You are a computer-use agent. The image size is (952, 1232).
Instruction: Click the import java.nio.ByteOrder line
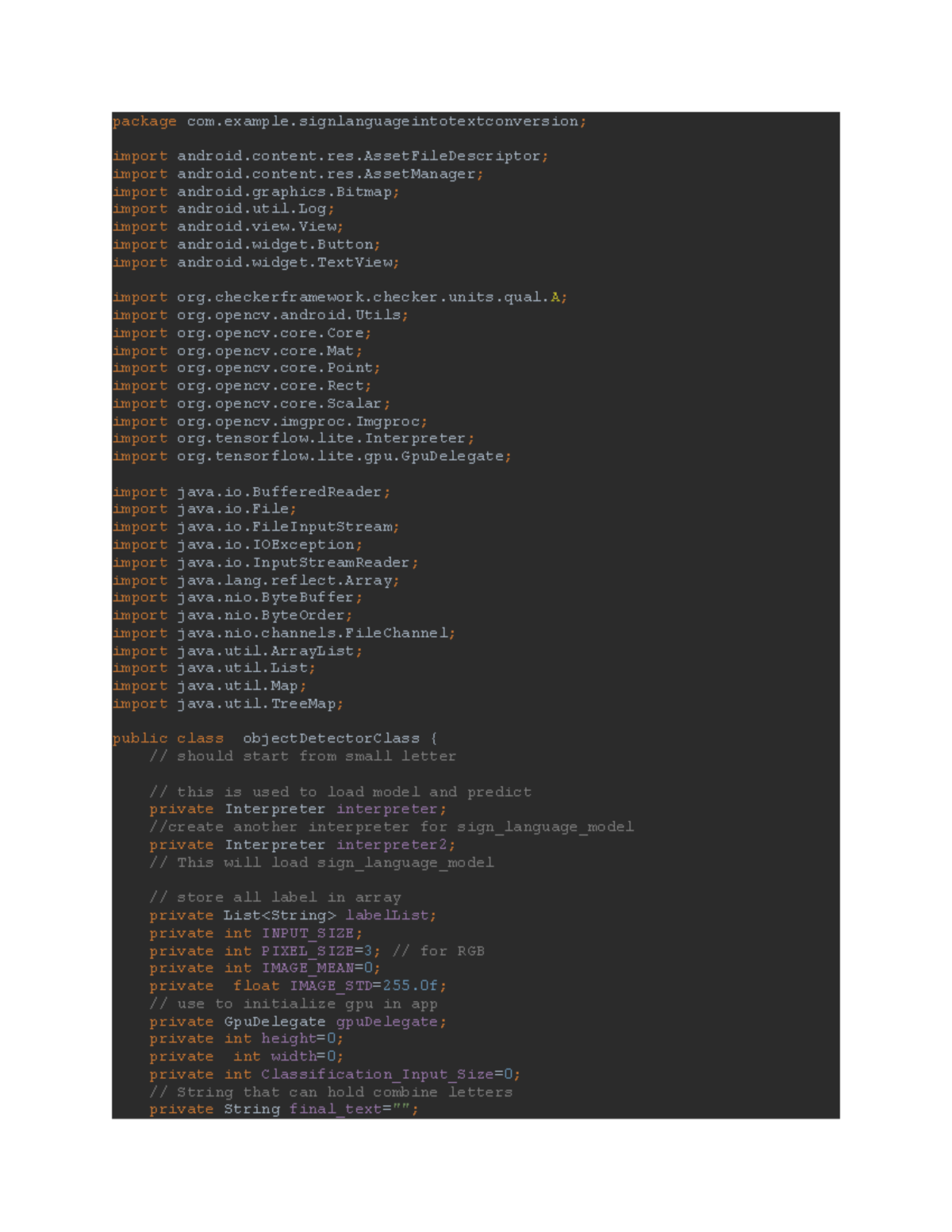[x=232, y=616]
